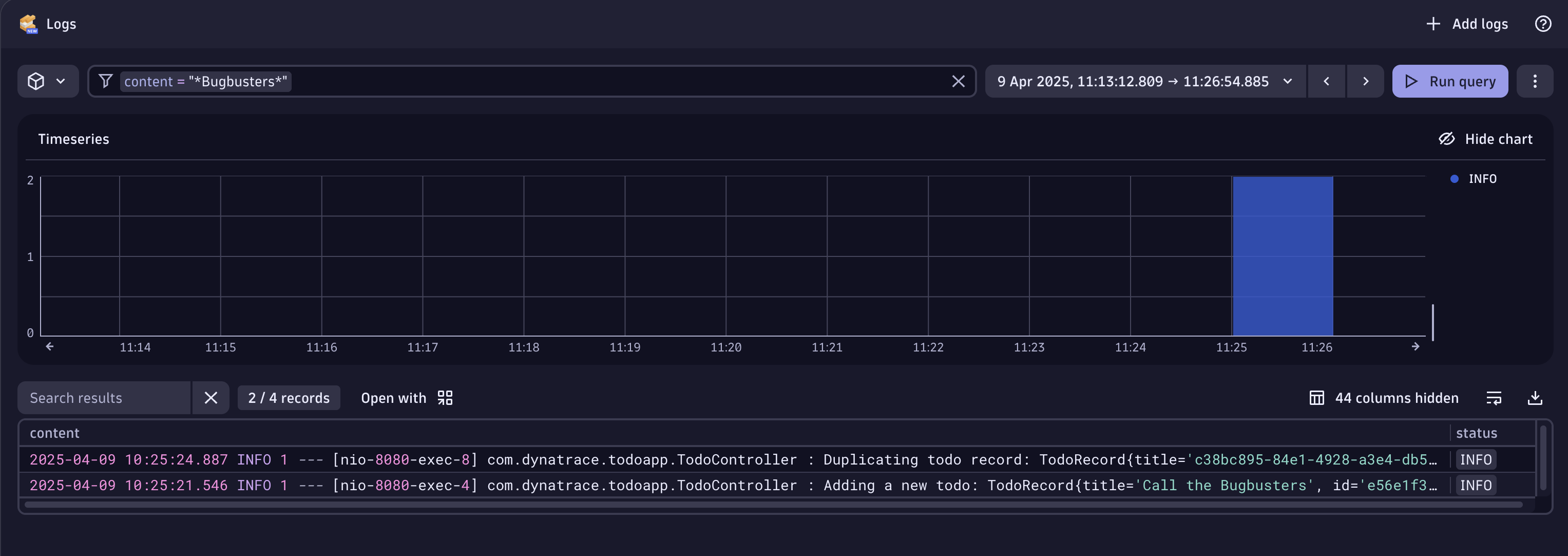Toggle line wrap icon
This screenshot has height=556, width=1568.
coord(1494,398)
